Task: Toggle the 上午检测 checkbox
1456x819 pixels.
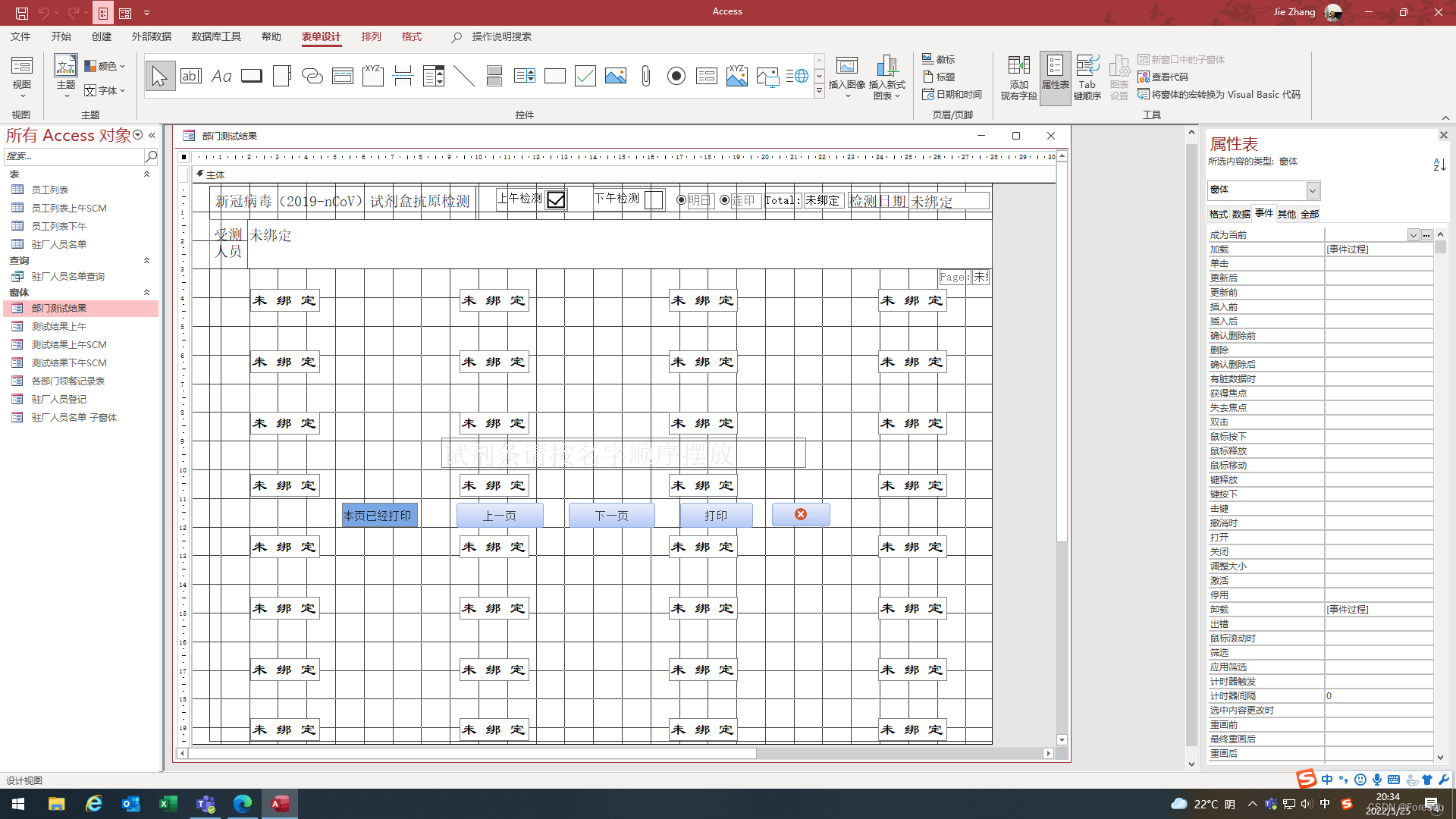Action: pos(556,199)
